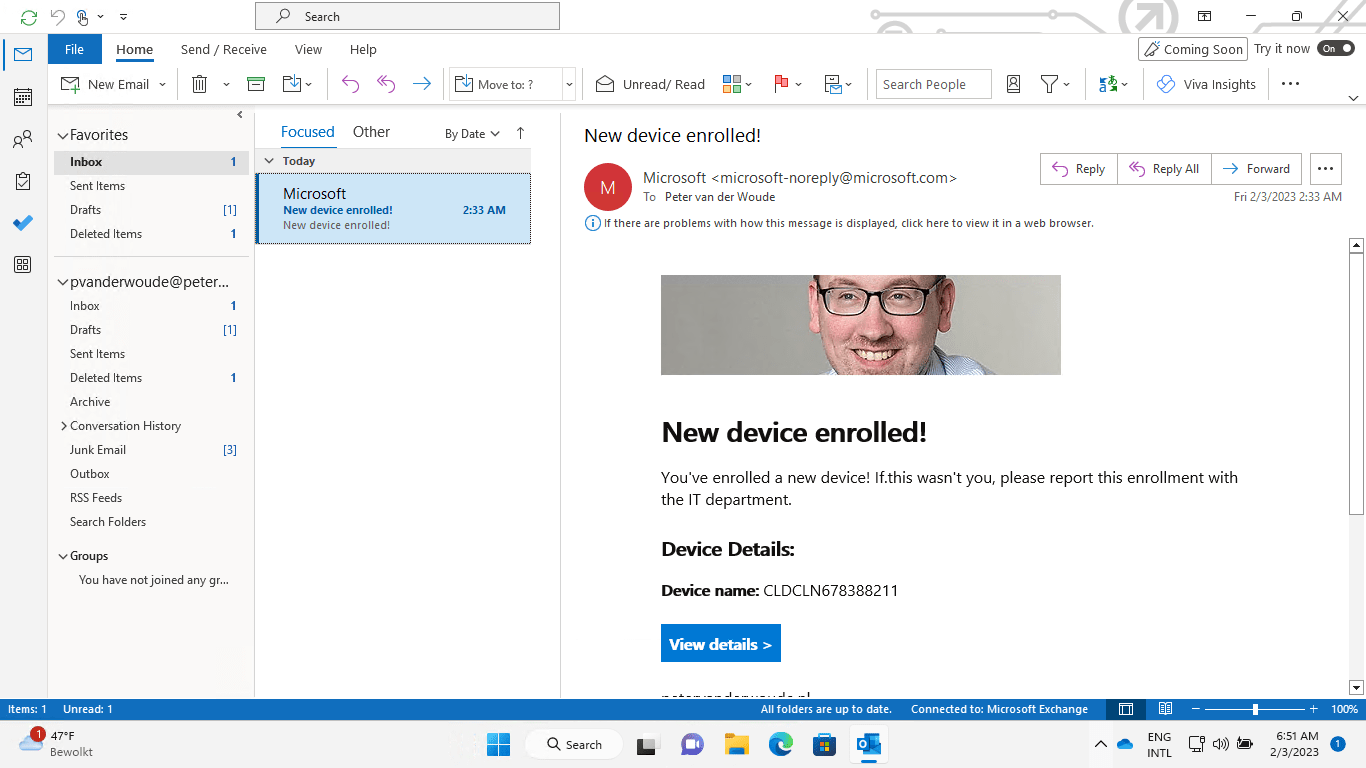Click the View details button in the email
This screenshot has height=768, width=1366.
coord(721,644)
